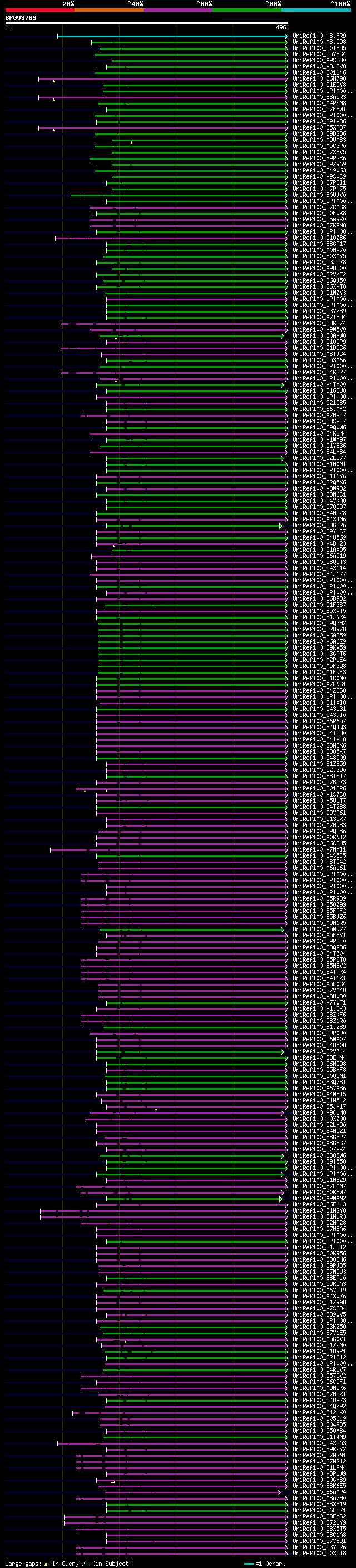356x1568 pixels.
Task: Click the =100char. scale legend
Action: coord(265,1563)
